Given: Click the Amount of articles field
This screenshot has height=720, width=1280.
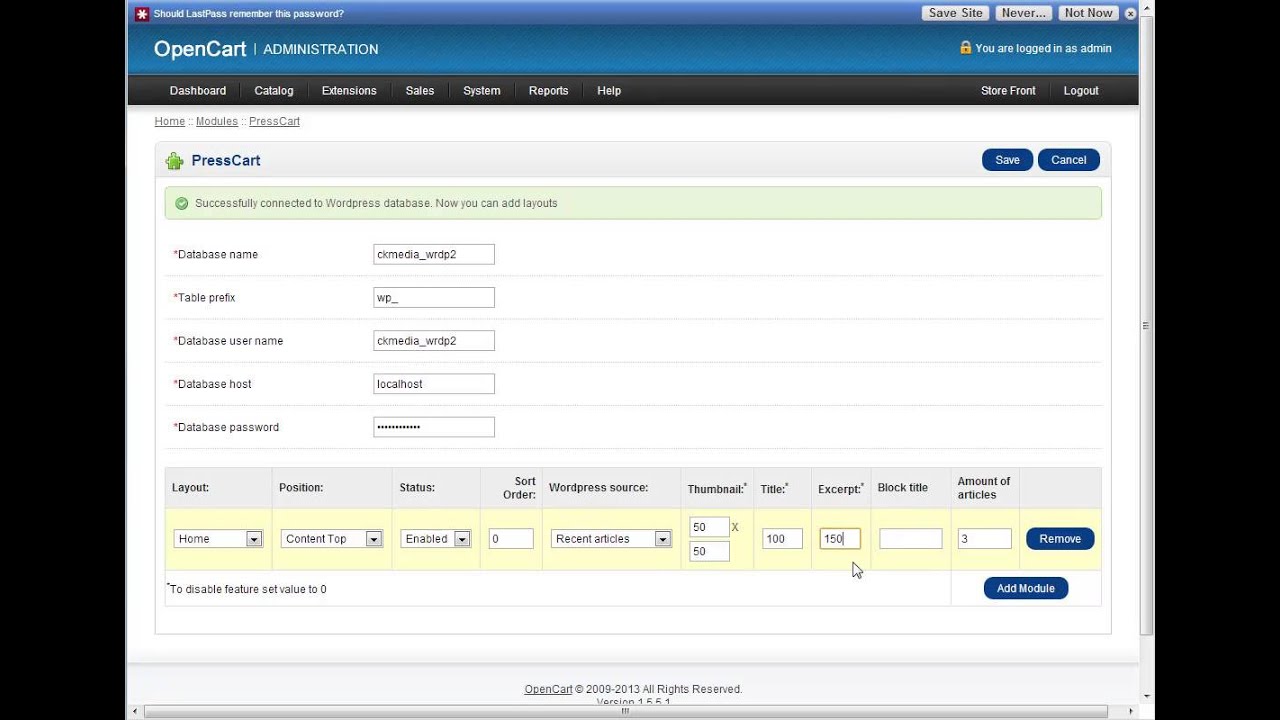Looking at the screenshot, I should point(985,538).
